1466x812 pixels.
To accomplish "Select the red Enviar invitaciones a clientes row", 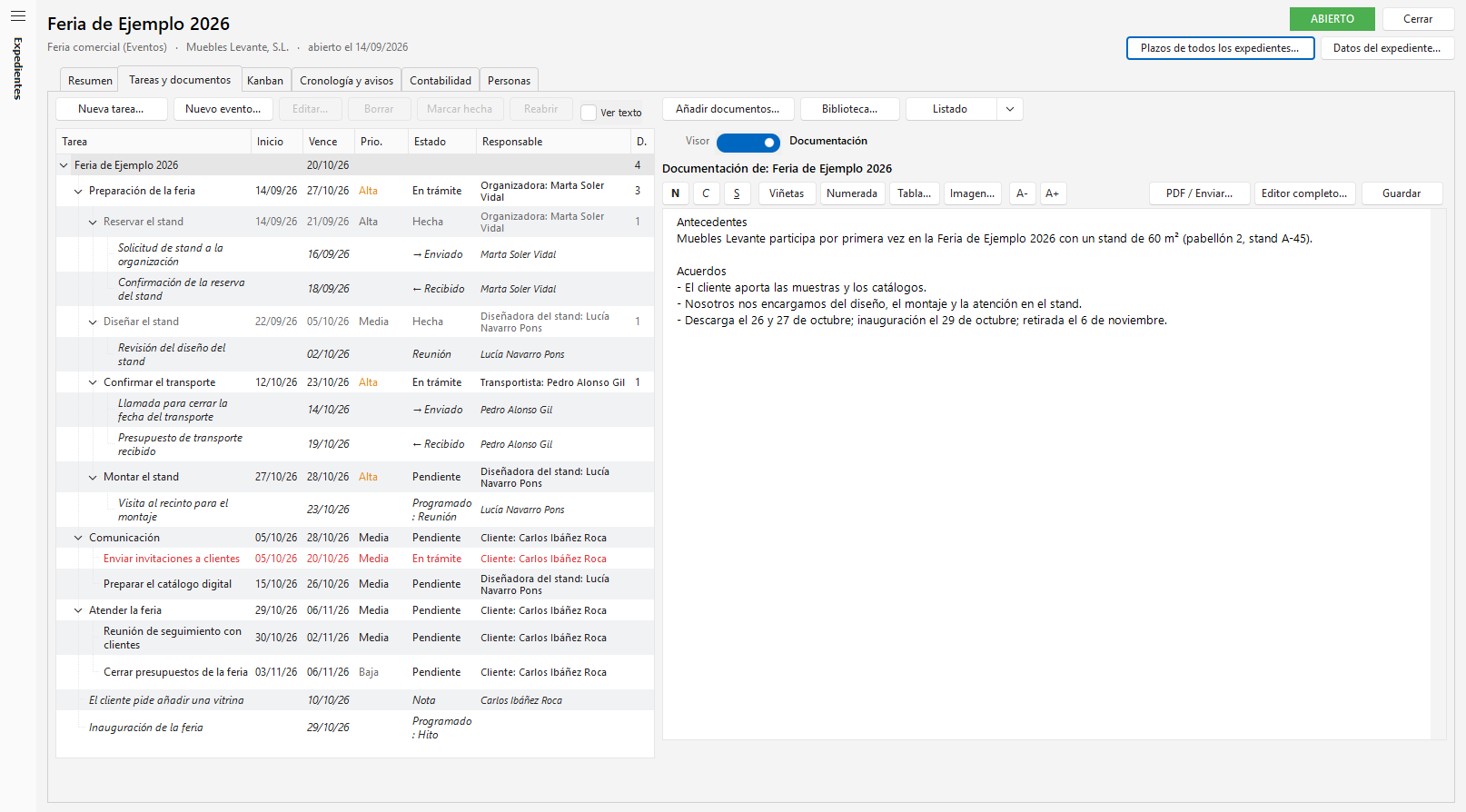I will click(355, 559).
